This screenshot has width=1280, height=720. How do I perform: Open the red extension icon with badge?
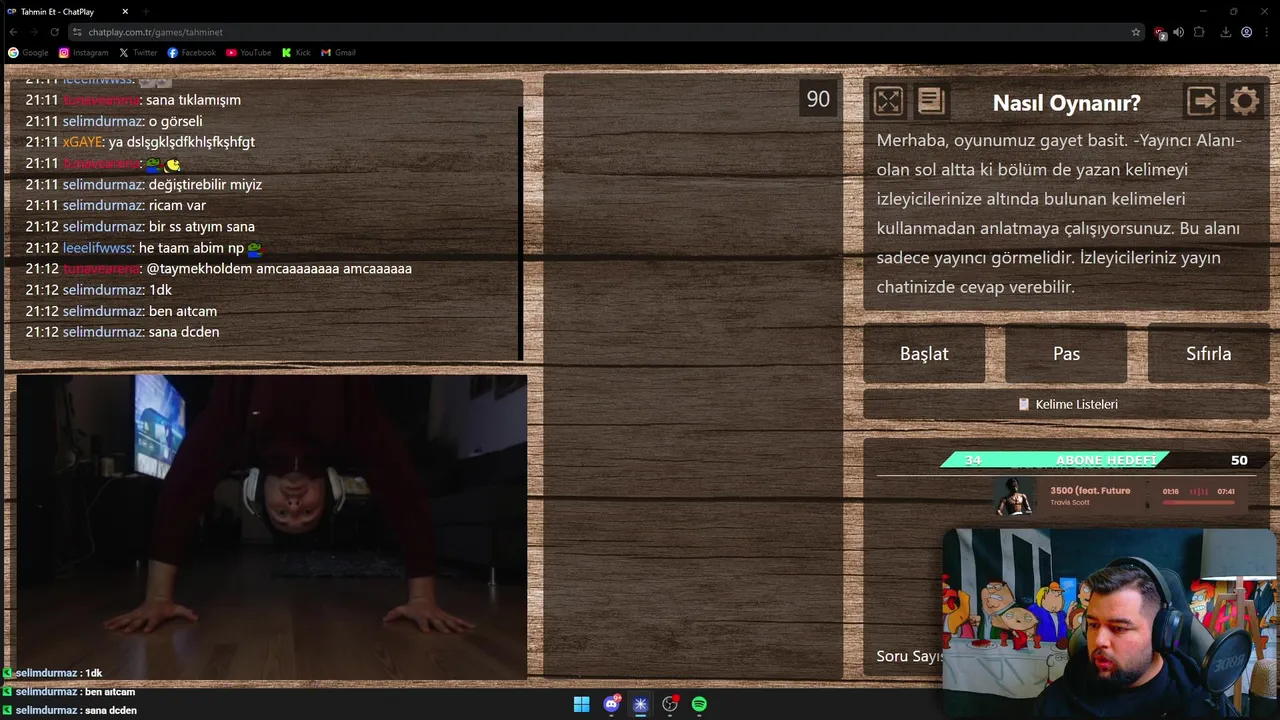tap(1160, 33)
